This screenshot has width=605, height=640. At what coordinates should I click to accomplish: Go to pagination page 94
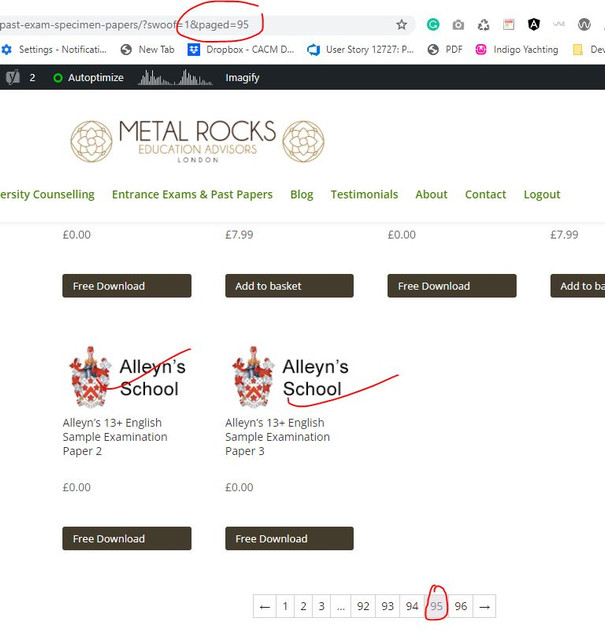[x=412, y=606]
